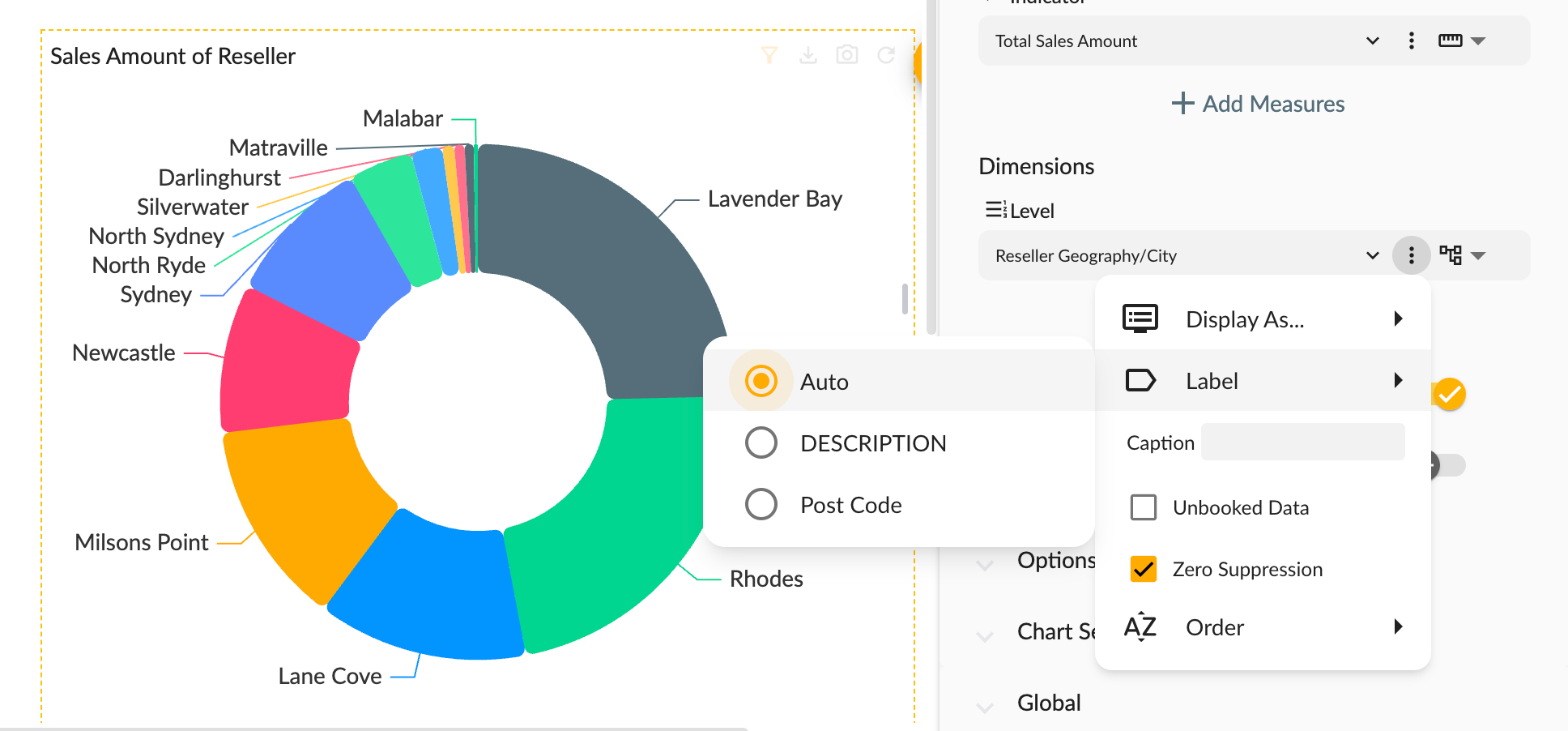Click the hierarchy icon beside Reseller Geography/City
The image size is (1568, 731).
pyautogui.click(x=1451, y=256)
